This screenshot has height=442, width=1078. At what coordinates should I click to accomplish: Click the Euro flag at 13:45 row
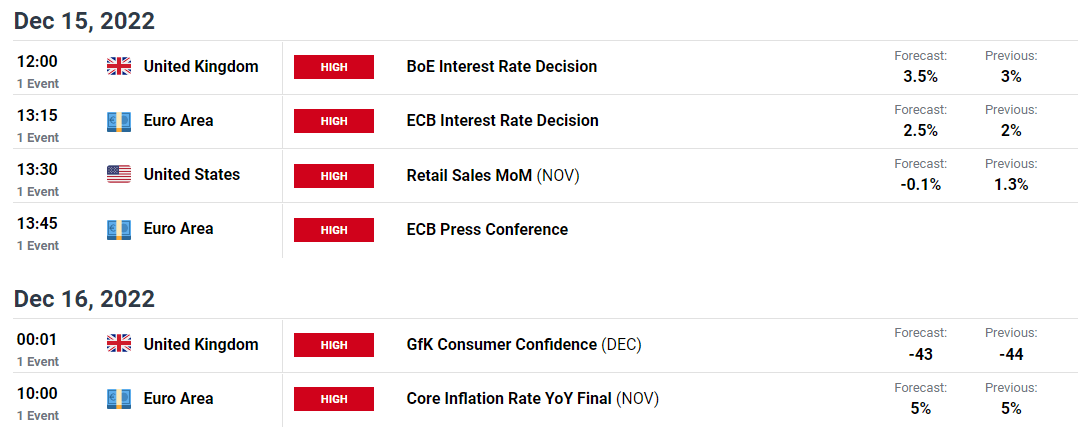[119, 229]
